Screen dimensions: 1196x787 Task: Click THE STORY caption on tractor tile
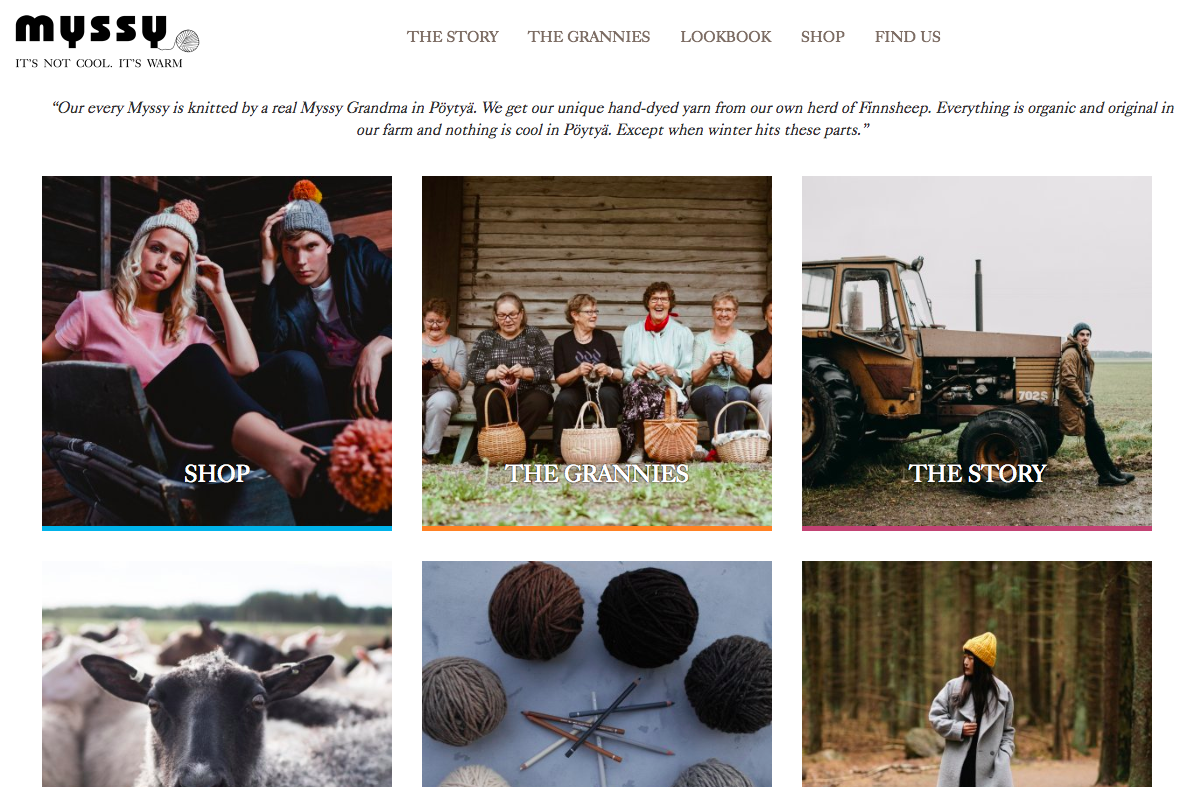click(977, 474)
